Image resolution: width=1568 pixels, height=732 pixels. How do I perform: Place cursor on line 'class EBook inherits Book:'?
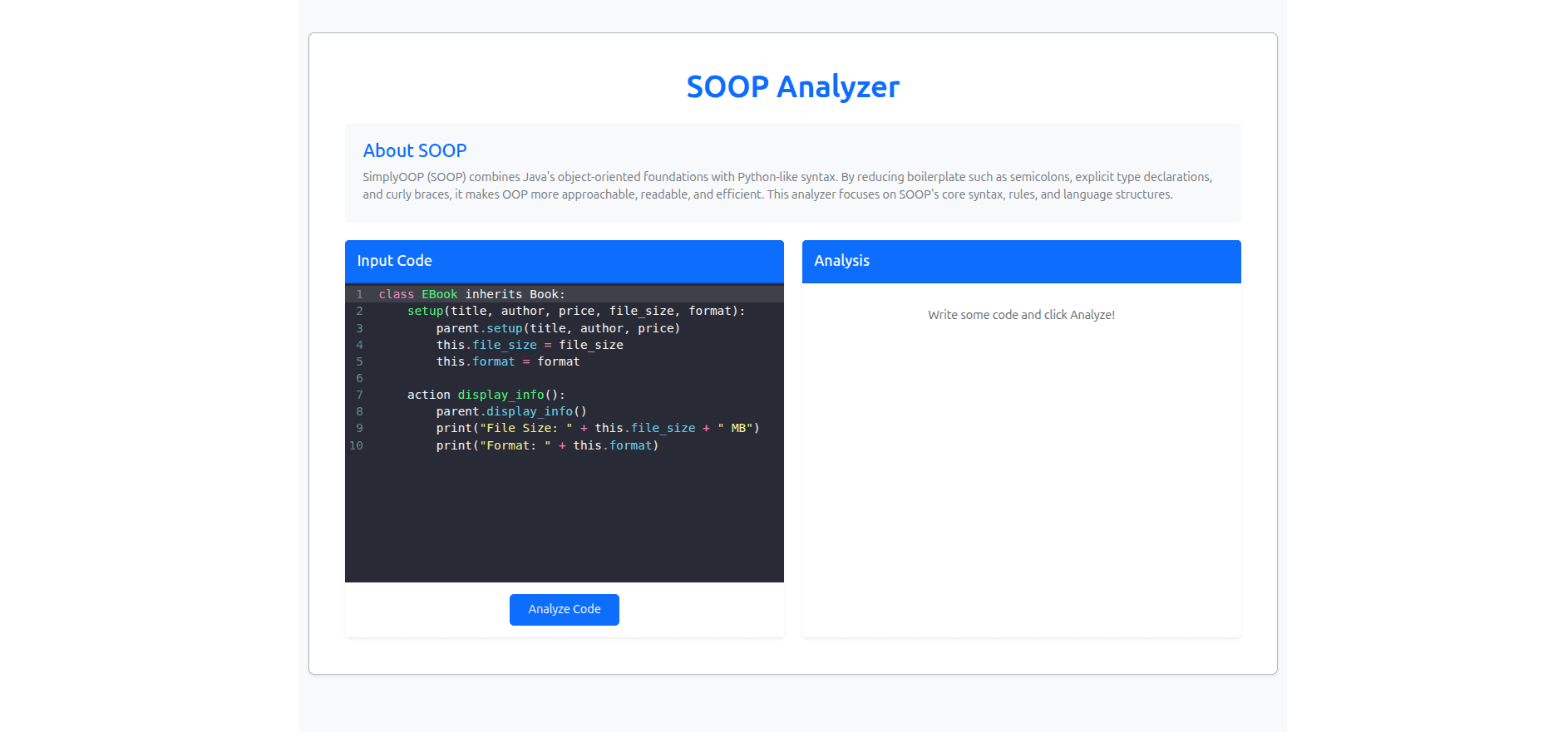tap(471, 294)
